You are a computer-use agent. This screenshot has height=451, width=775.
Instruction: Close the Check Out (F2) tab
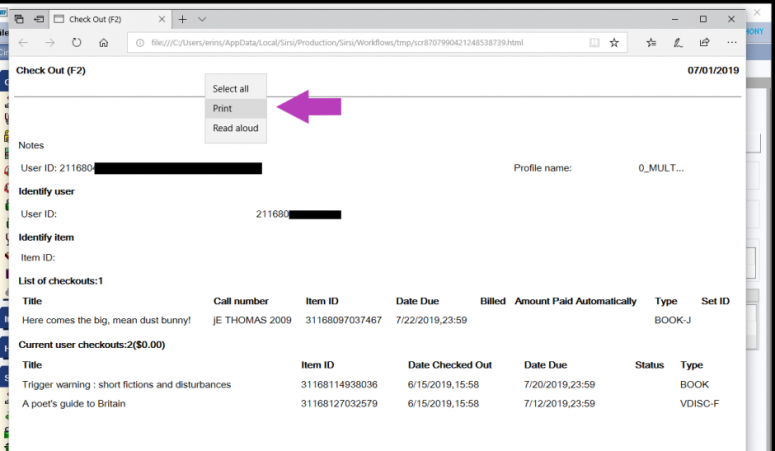pos(162,19)
